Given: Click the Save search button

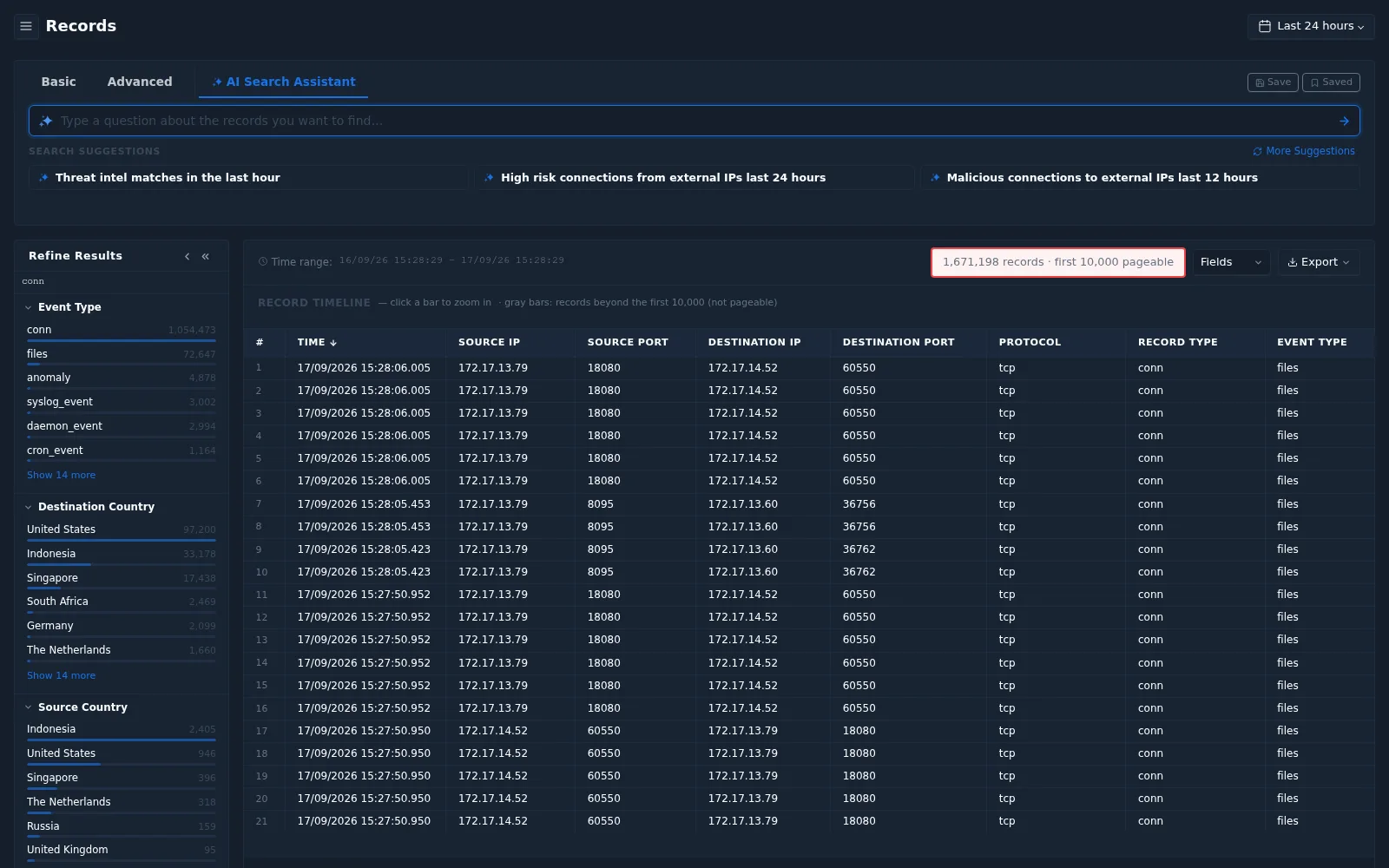Looking at the screenshot, I should [x=1273, y=82].
